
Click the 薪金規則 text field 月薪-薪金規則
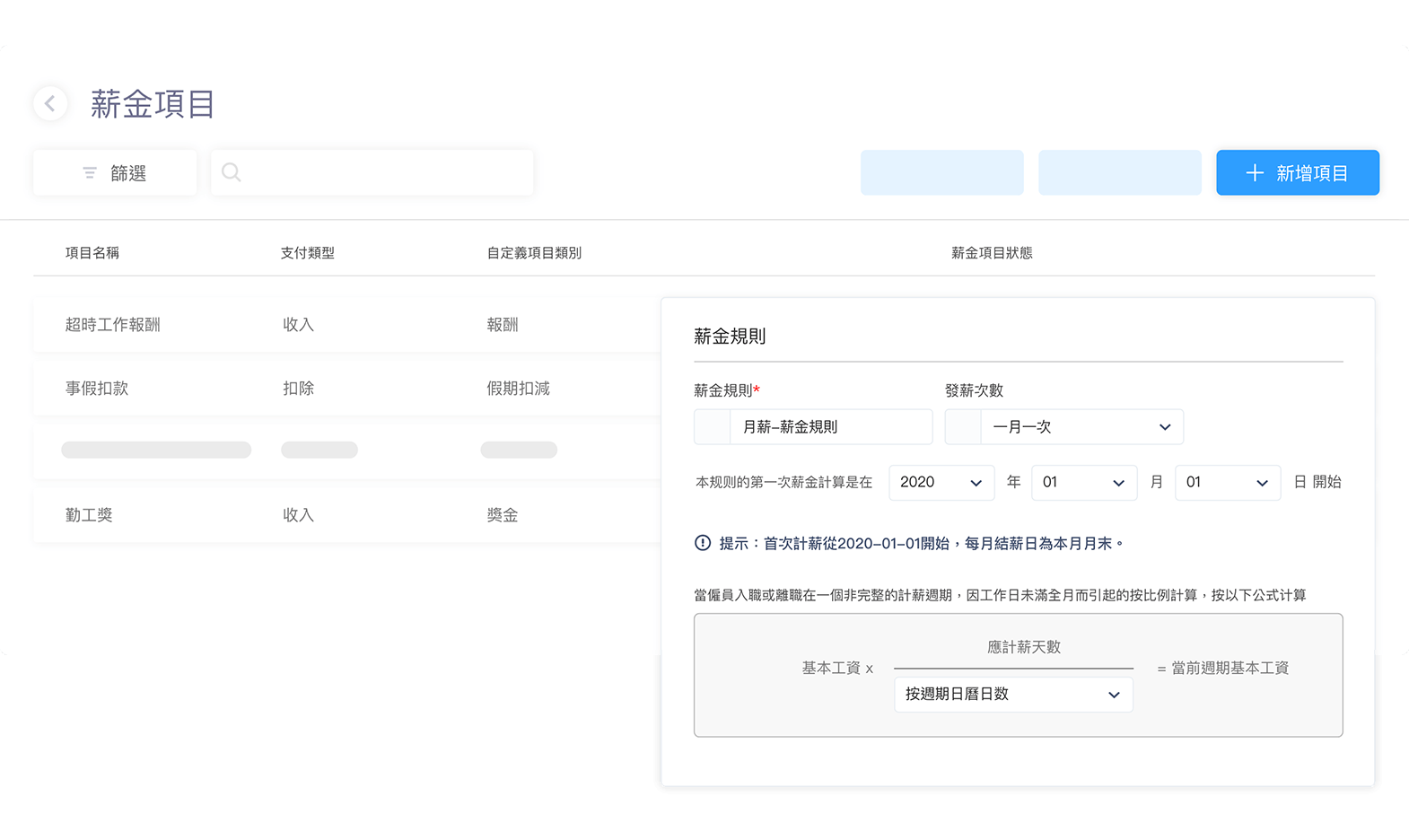coord(813,427)
